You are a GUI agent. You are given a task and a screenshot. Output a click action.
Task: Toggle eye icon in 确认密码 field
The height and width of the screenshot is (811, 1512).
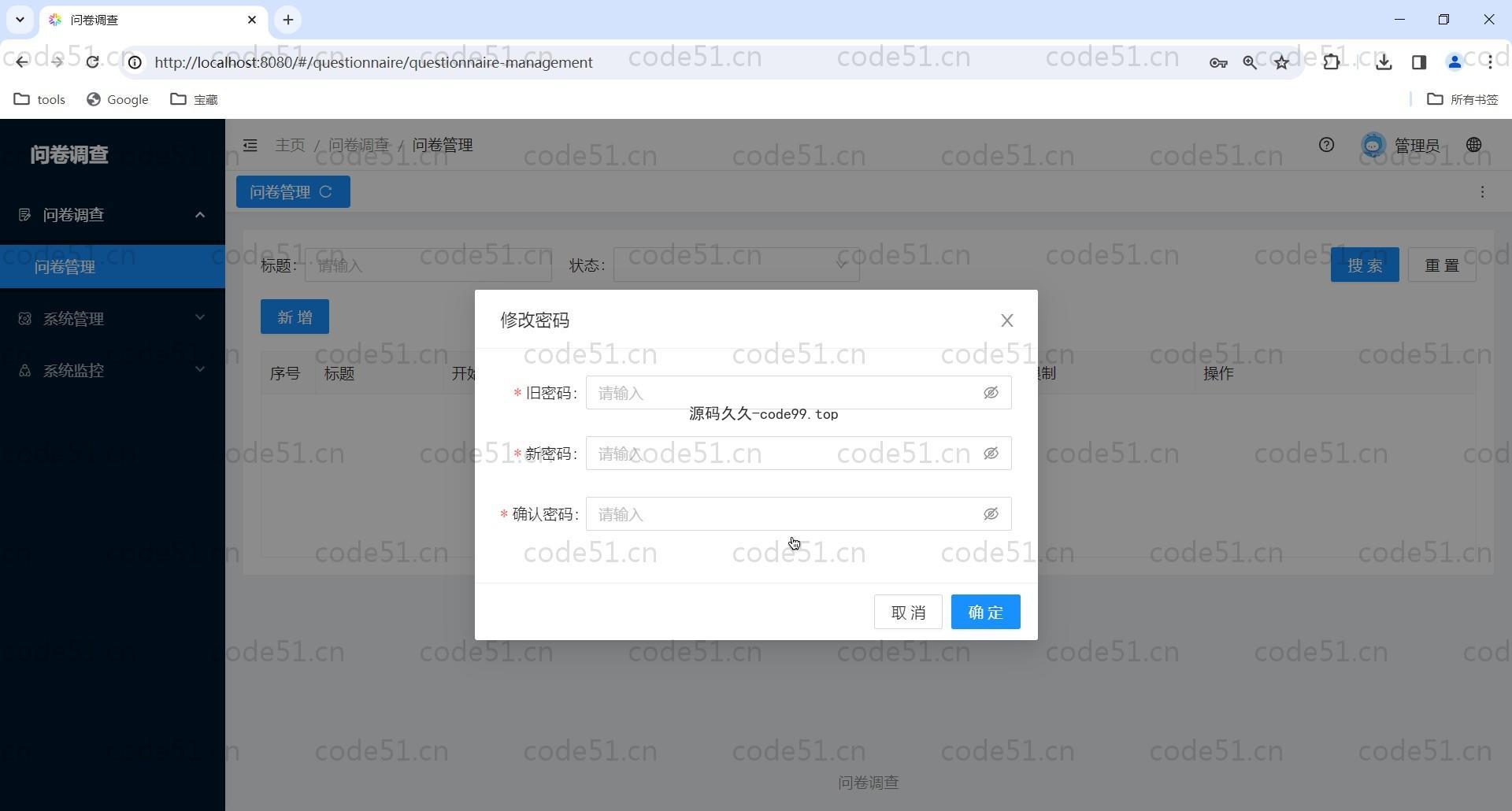(991, 514)
